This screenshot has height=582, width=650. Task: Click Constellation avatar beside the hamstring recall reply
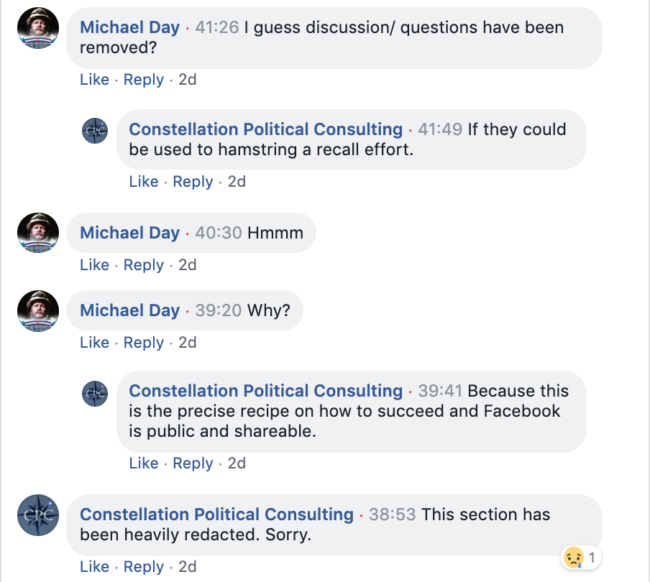[95, 131]
